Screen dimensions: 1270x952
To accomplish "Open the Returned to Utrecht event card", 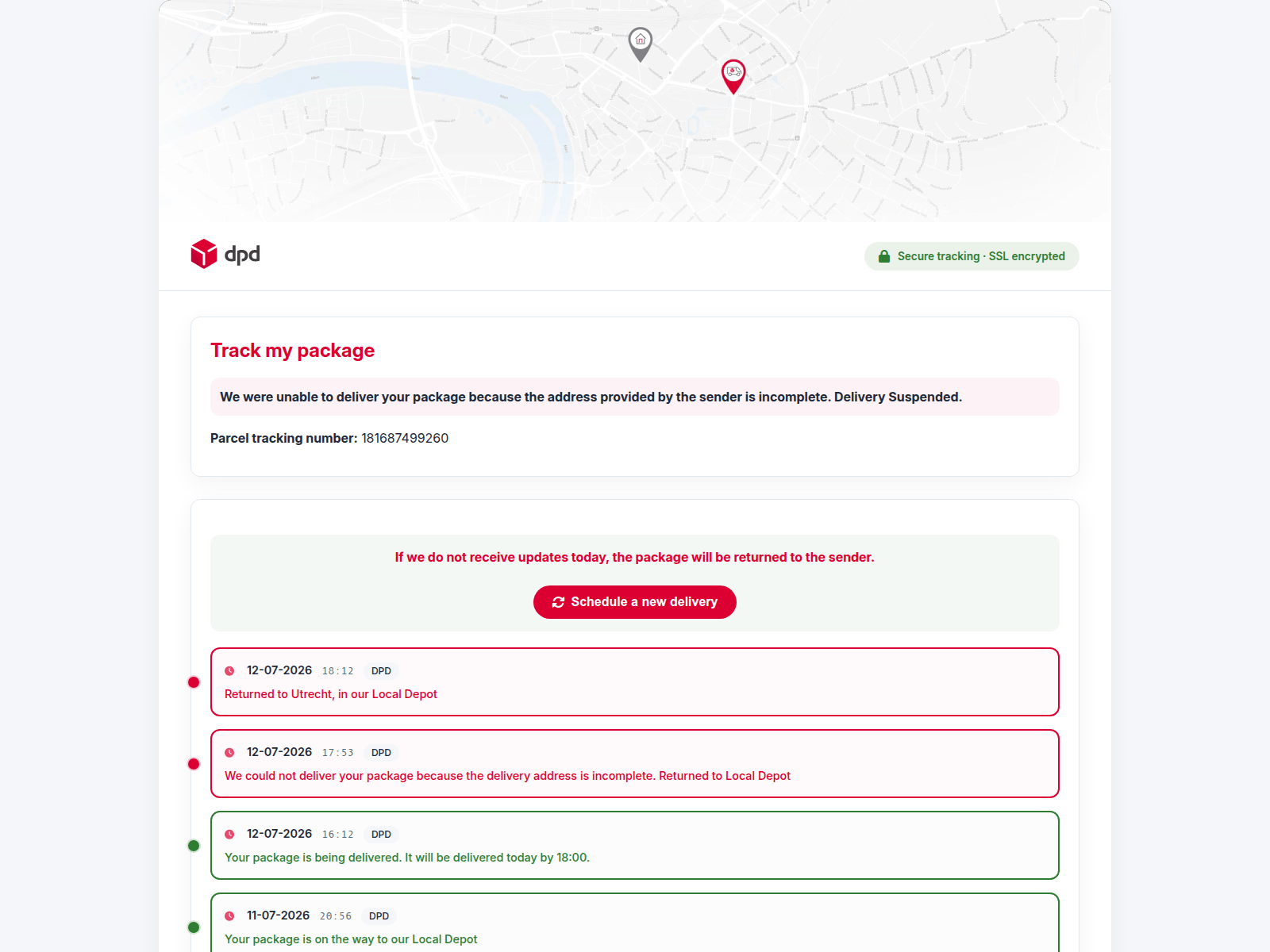I will pos(635,682).
